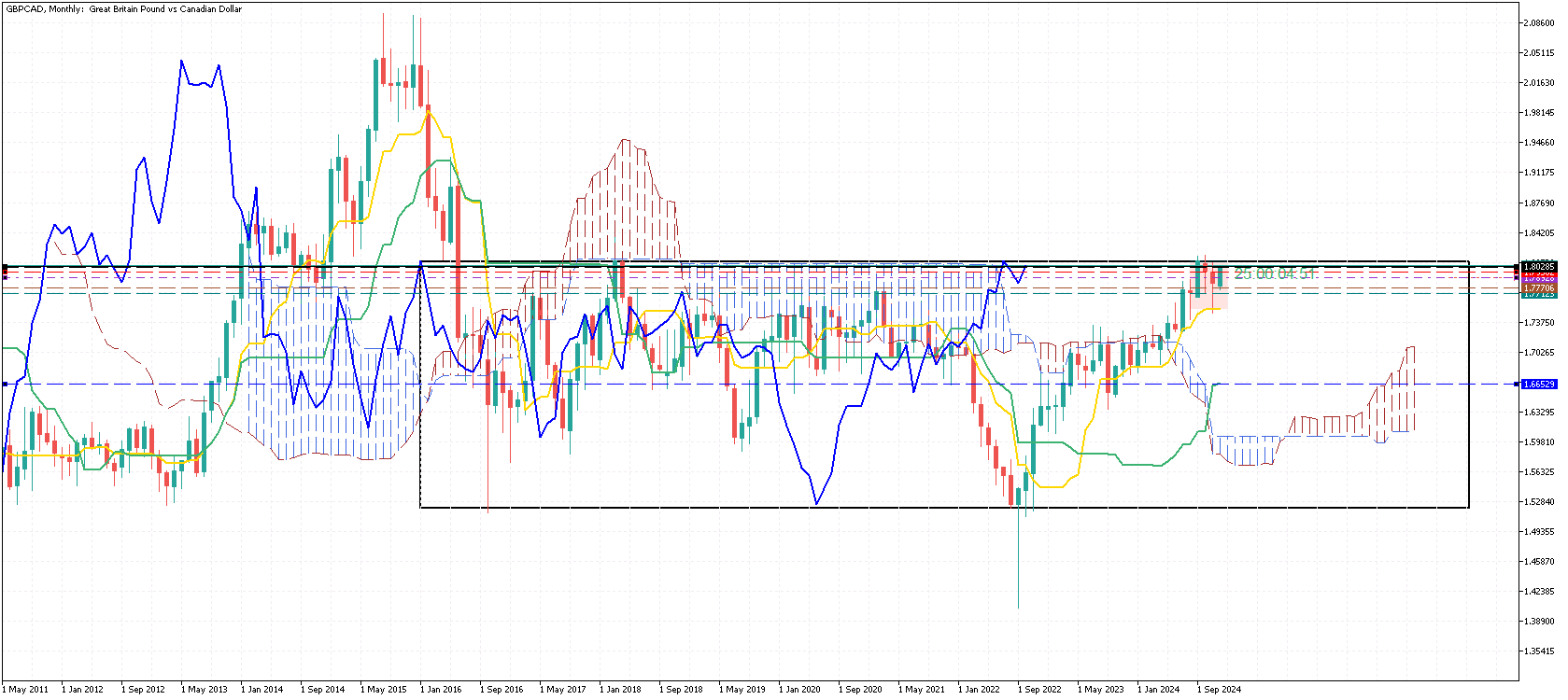Screen dimensions: 1568x700
Task: Click the 2.08600 price scale value
Action: [x=1539, y=23]
